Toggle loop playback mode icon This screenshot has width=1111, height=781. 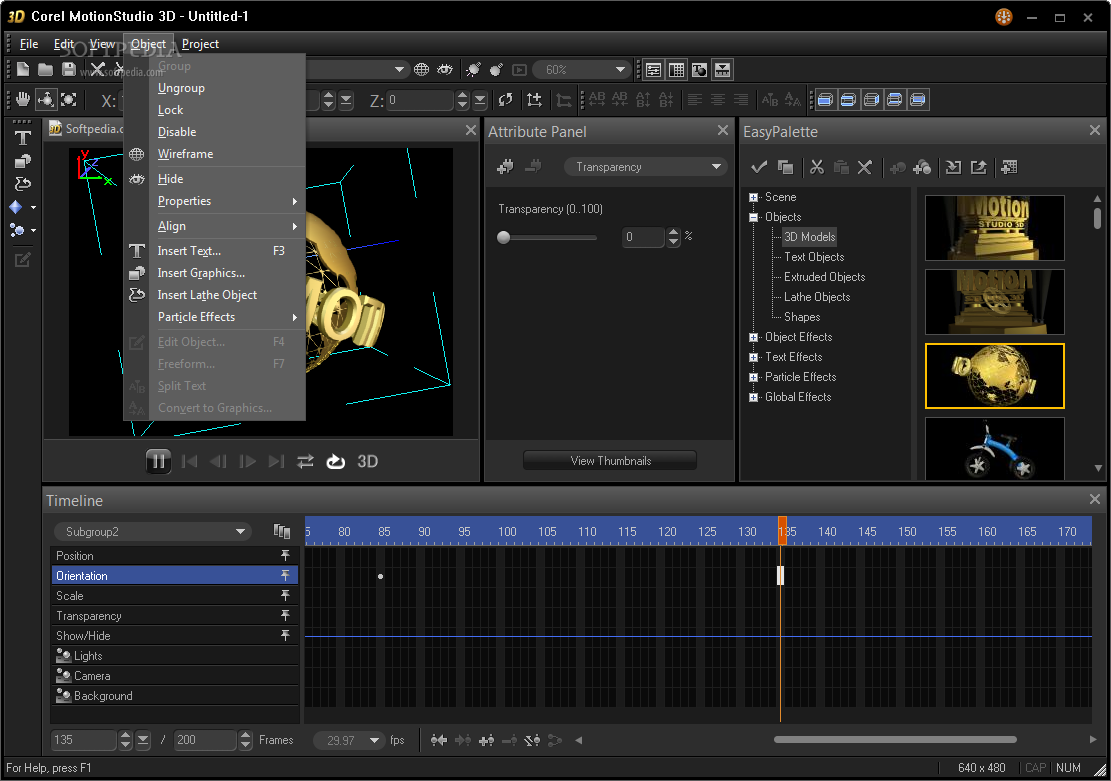click(336, 461)
